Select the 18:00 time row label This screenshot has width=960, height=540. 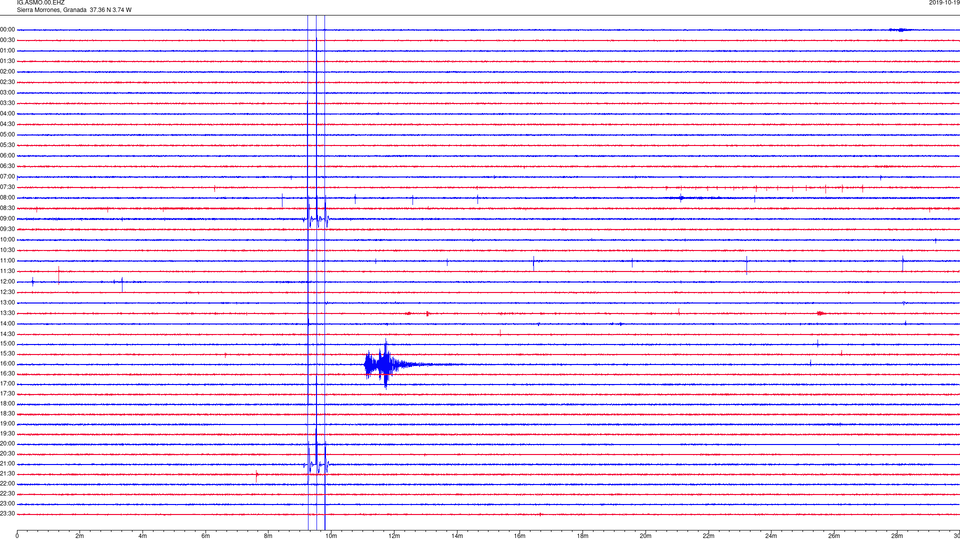tap(7, 404)
